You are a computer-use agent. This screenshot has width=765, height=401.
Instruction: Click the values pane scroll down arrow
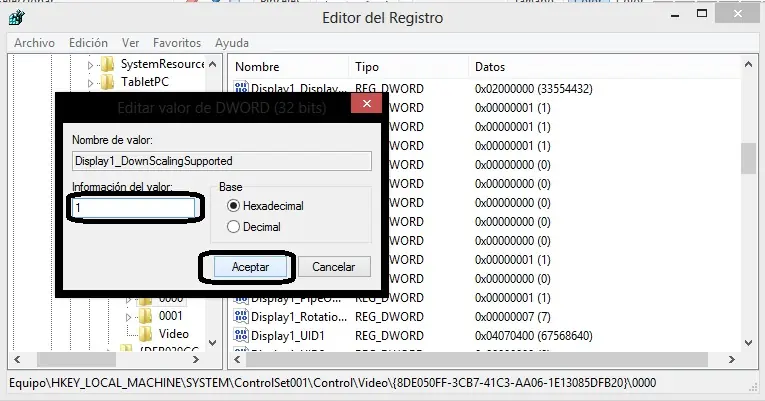coord(748,343)
